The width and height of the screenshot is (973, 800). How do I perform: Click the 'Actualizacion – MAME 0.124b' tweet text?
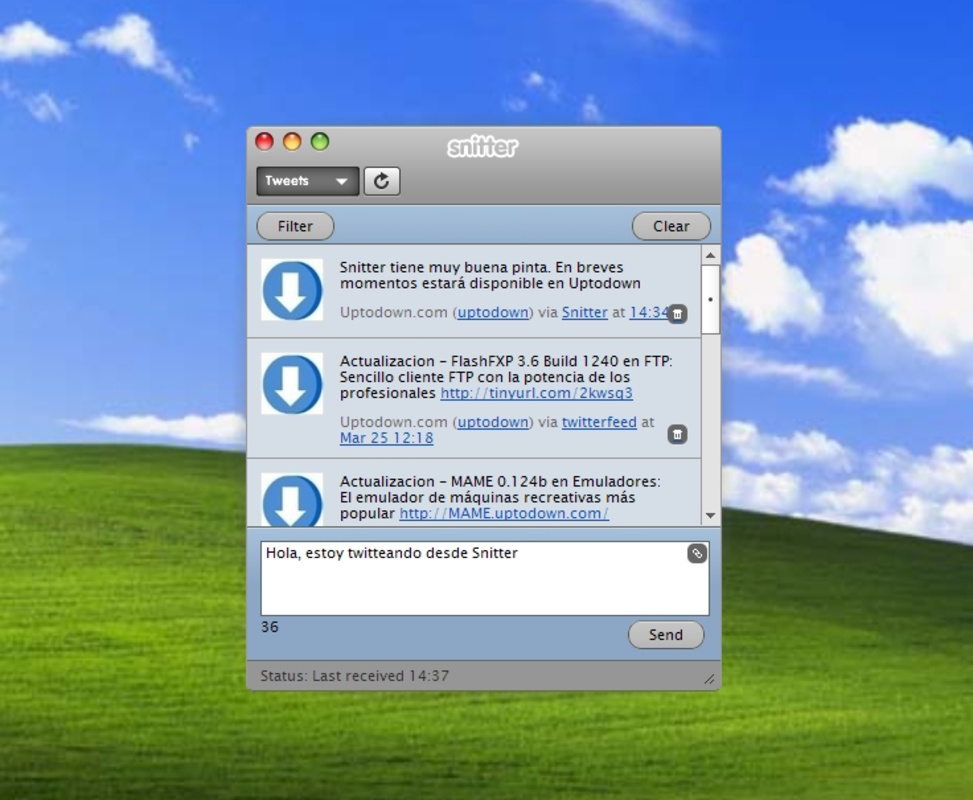500,497
